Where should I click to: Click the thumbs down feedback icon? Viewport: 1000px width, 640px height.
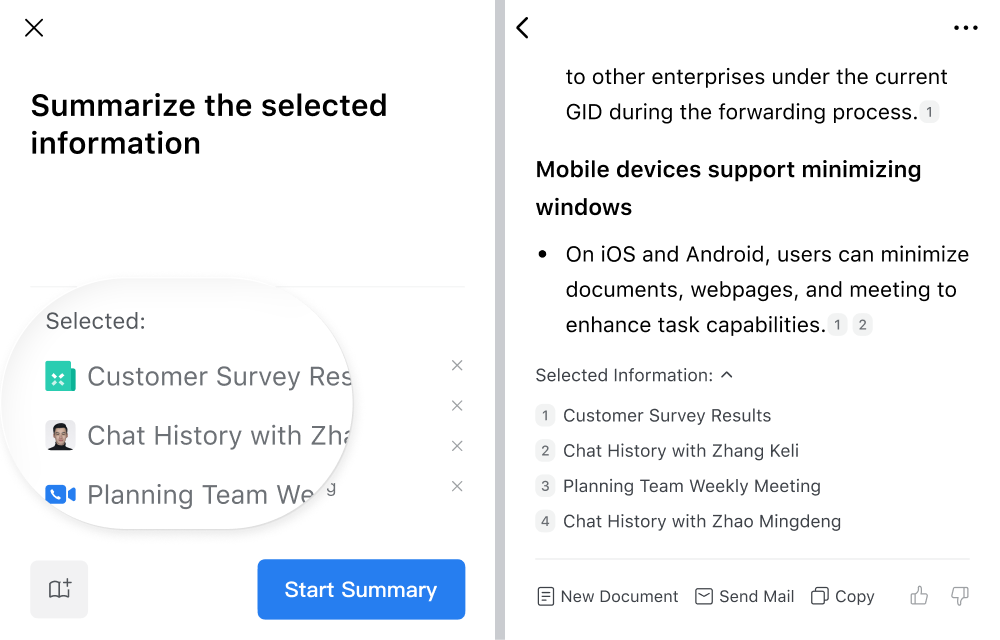click(x=960, y=596)
